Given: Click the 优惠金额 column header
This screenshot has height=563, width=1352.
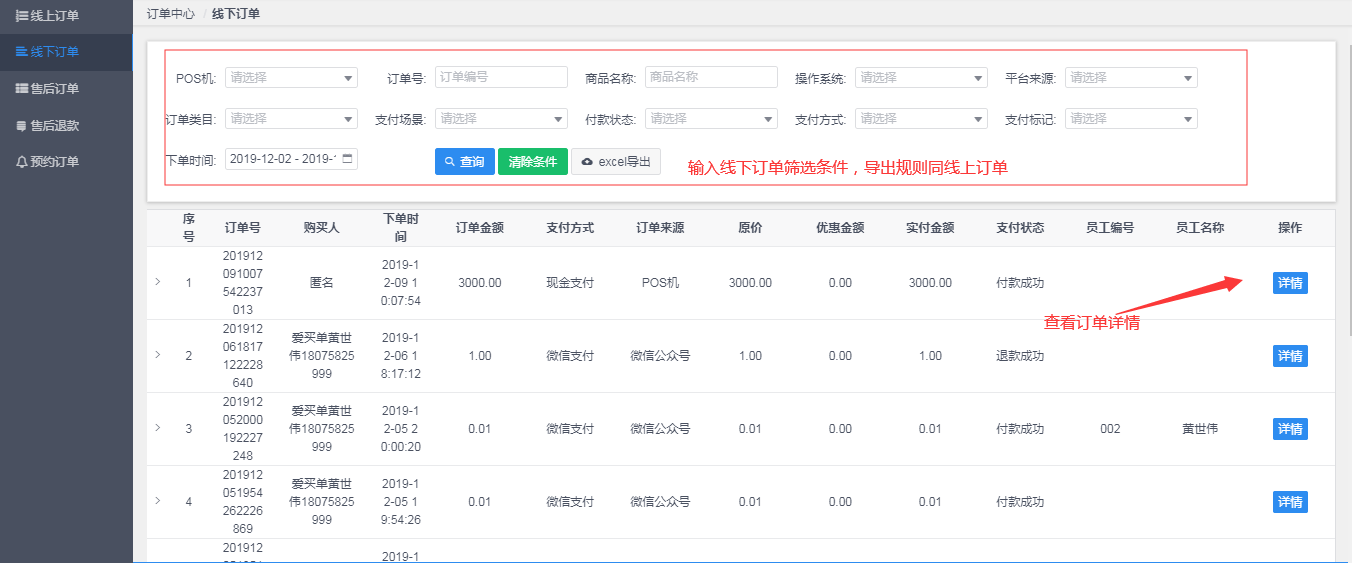Looking at the screenshot, I should pos(840,228).
